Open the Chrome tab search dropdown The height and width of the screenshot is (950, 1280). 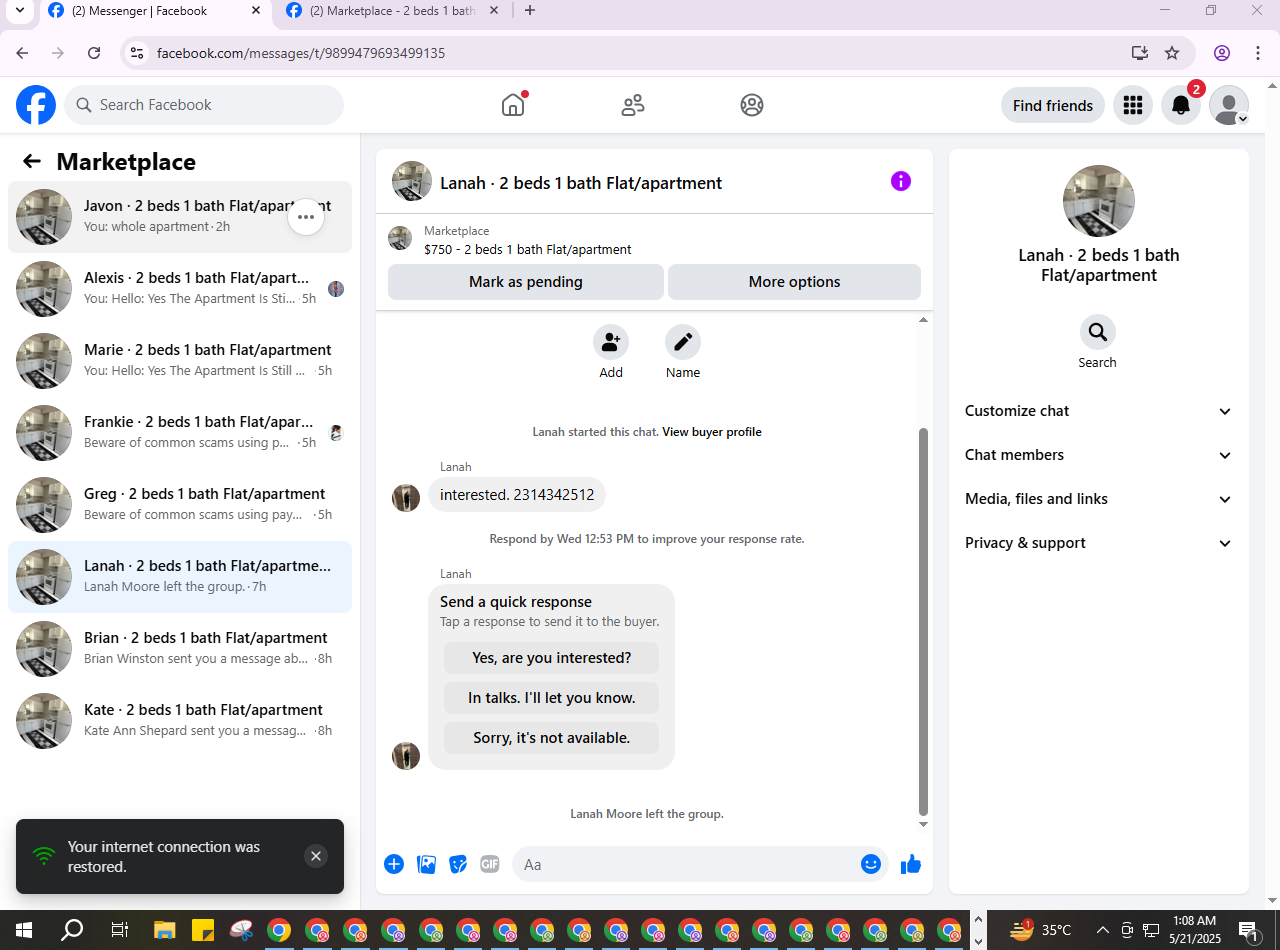19,11
